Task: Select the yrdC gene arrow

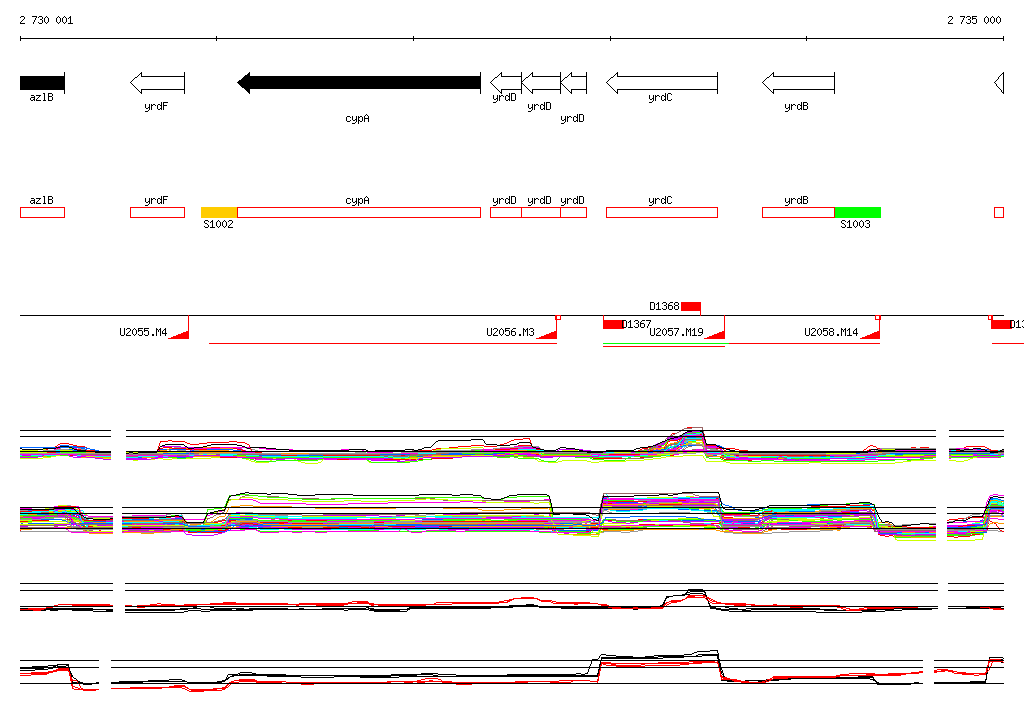Action: click(662, 83)
